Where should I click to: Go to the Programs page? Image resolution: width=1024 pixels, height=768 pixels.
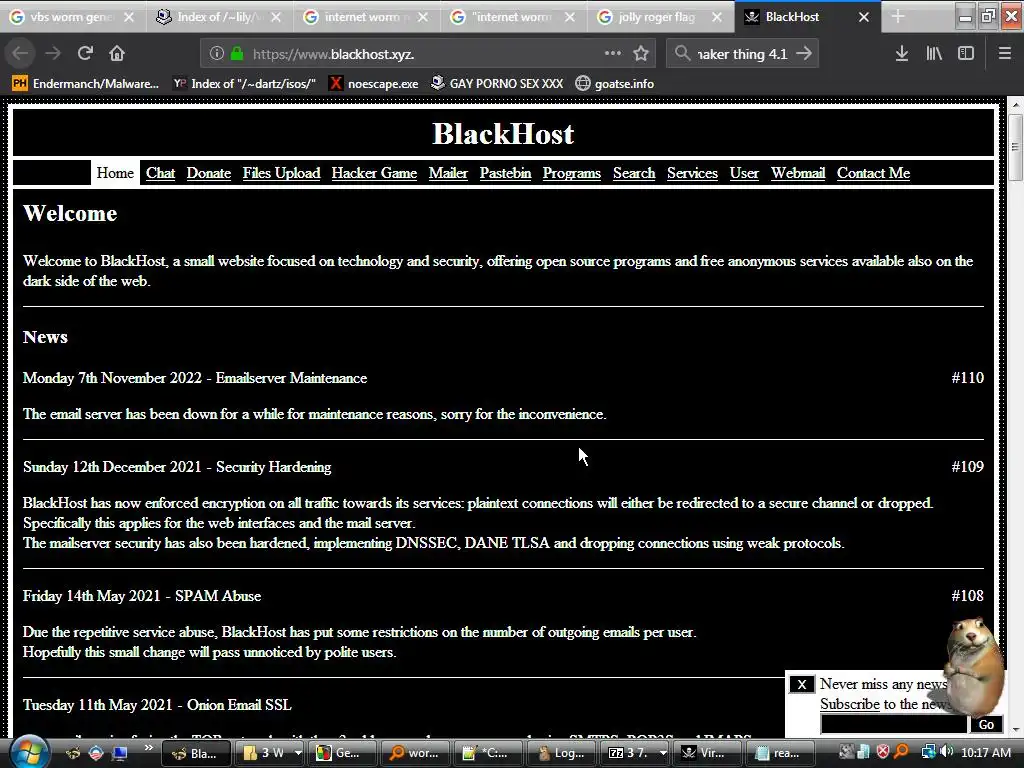pos(571,173)
